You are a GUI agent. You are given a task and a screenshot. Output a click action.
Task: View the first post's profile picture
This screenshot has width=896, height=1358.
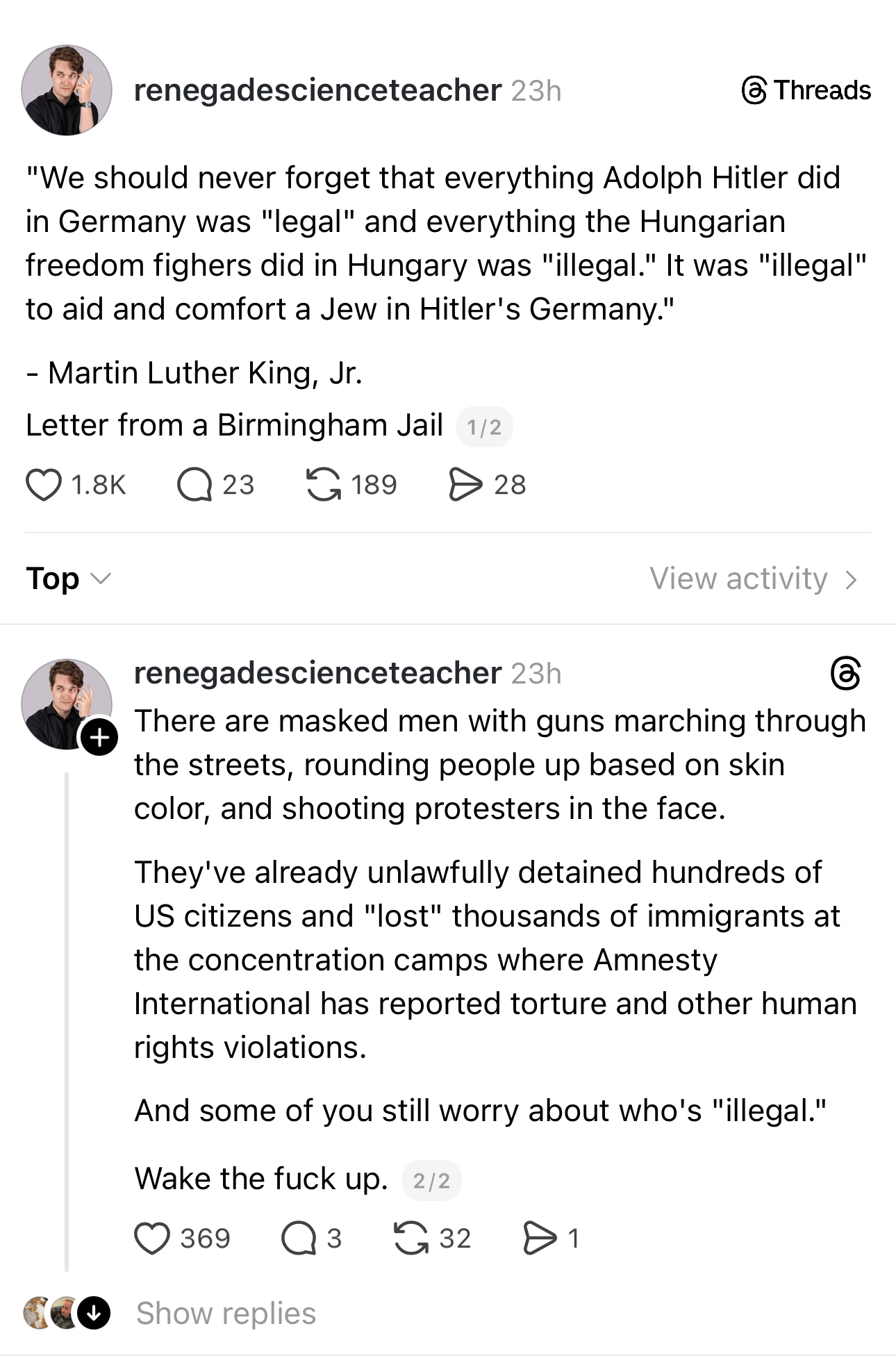coord(67,90)
